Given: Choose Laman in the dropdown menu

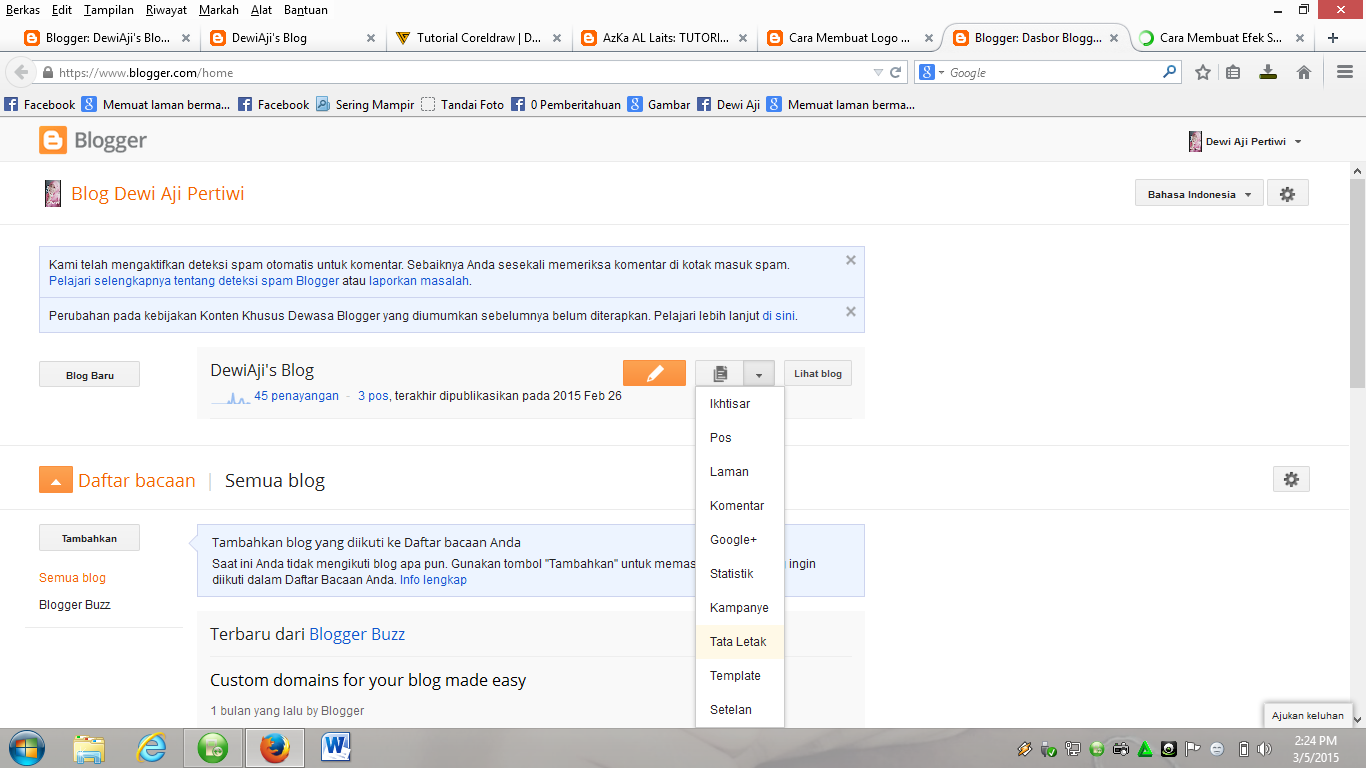Looking at the screenshot, I should coord(740,472).
